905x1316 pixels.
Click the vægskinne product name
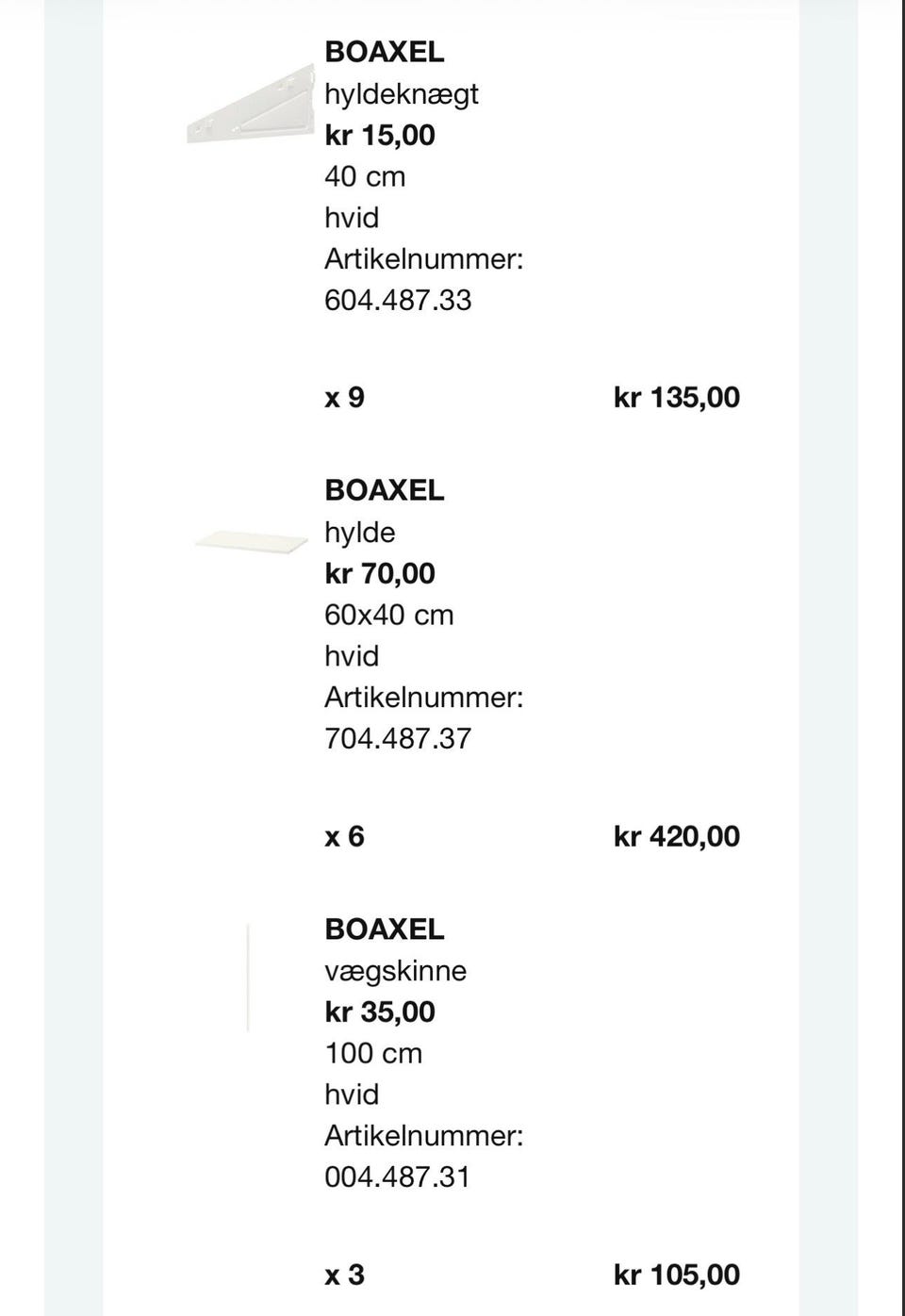pos(396,971)
